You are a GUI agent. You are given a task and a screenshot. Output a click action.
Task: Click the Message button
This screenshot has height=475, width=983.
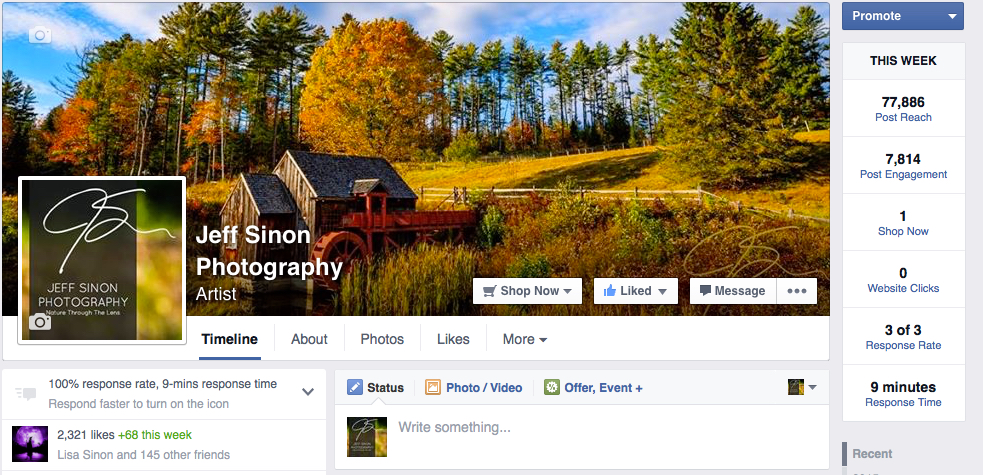(732, 291)
